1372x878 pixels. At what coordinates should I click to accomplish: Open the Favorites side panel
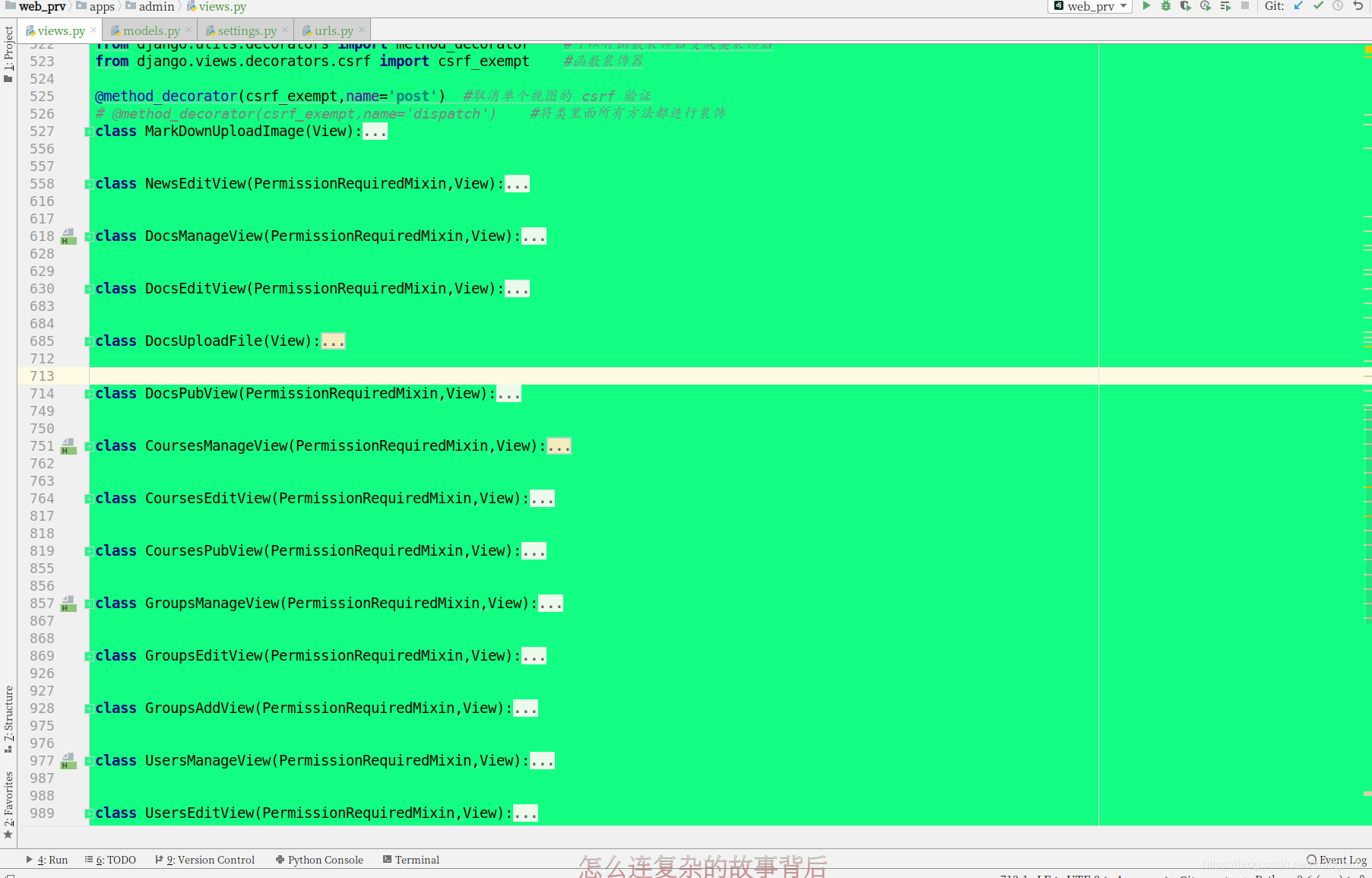click(x=8, y=804)
